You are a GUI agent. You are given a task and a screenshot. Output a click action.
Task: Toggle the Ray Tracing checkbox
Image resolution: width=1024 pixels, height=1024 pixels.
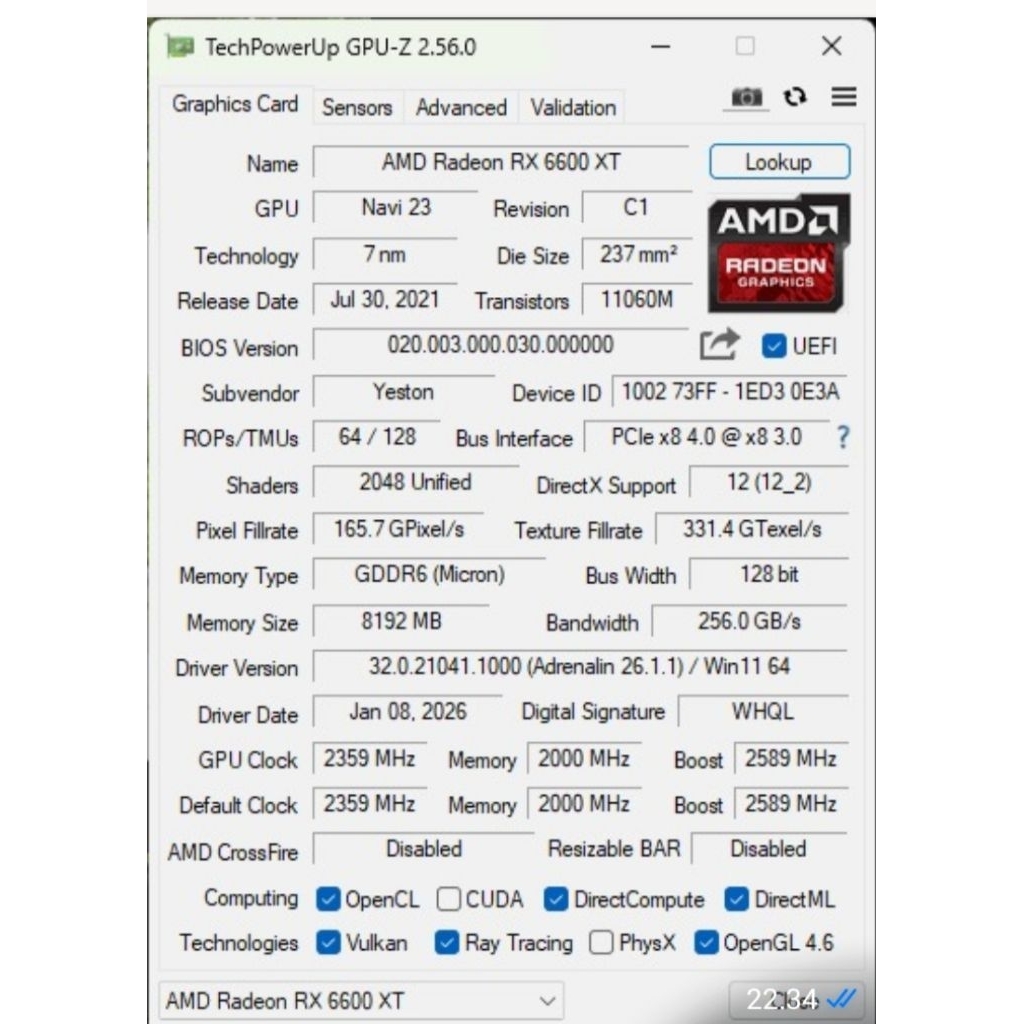(447, 942)
